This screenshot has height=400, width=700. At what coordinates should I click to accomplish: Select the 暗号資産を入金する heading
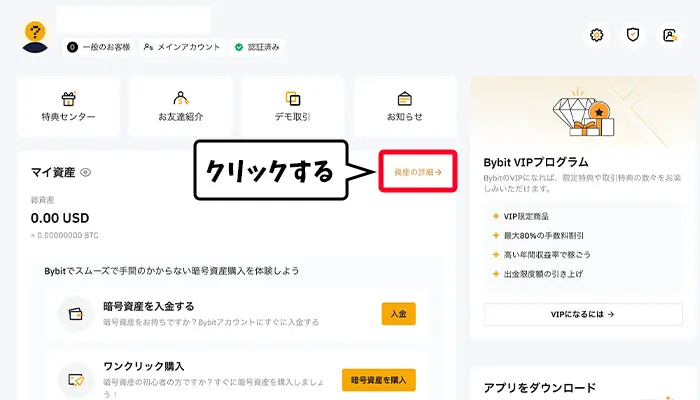[149, 306]
